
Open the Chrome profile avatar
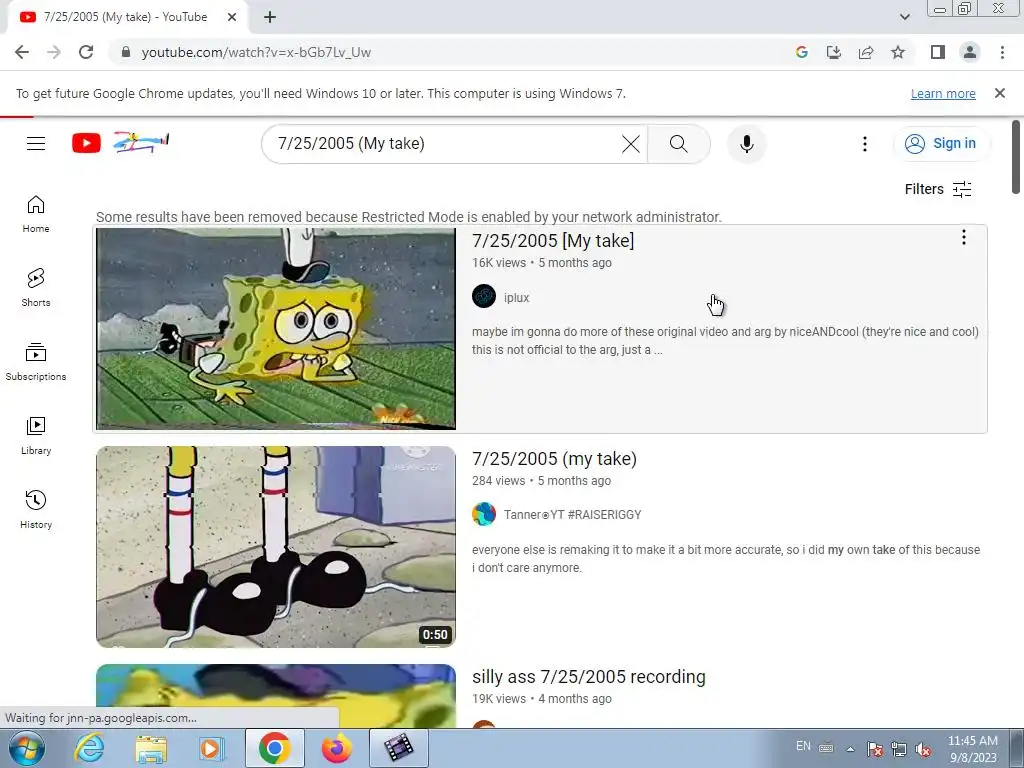point(970,52)
